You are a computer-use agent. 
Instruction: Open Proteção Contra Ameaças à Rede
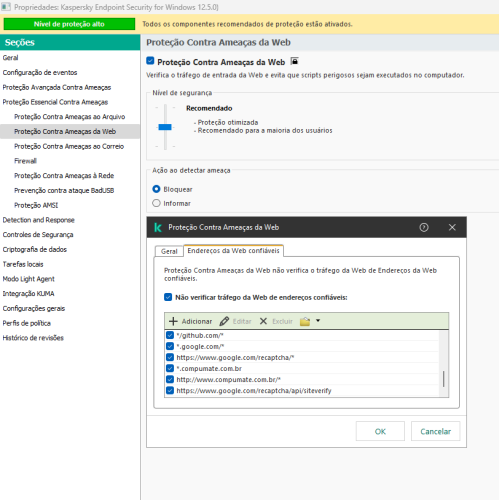click(64, 176)
